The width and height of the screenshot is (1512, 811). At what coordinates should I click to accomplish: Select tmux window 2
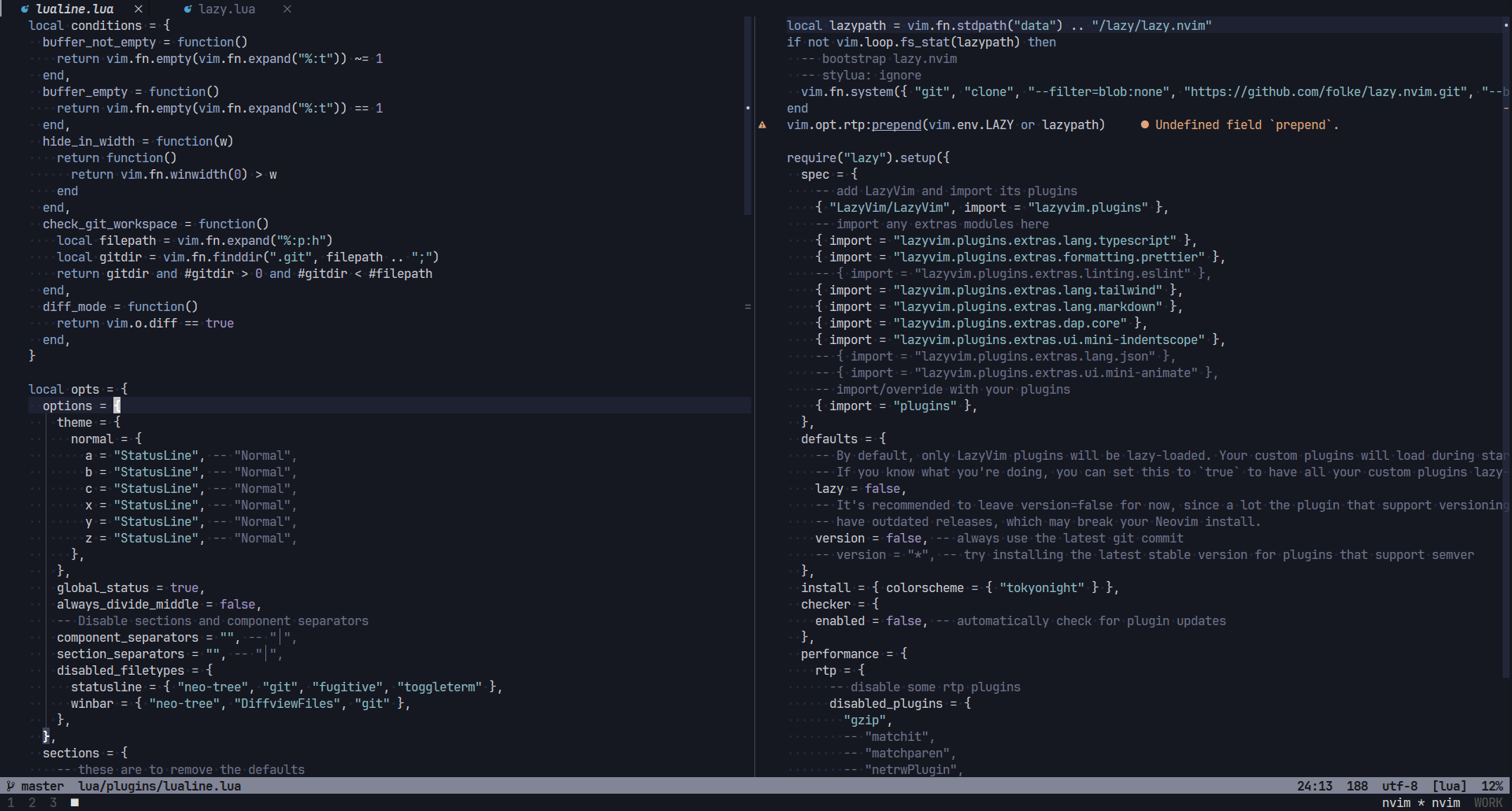(32, 802)
